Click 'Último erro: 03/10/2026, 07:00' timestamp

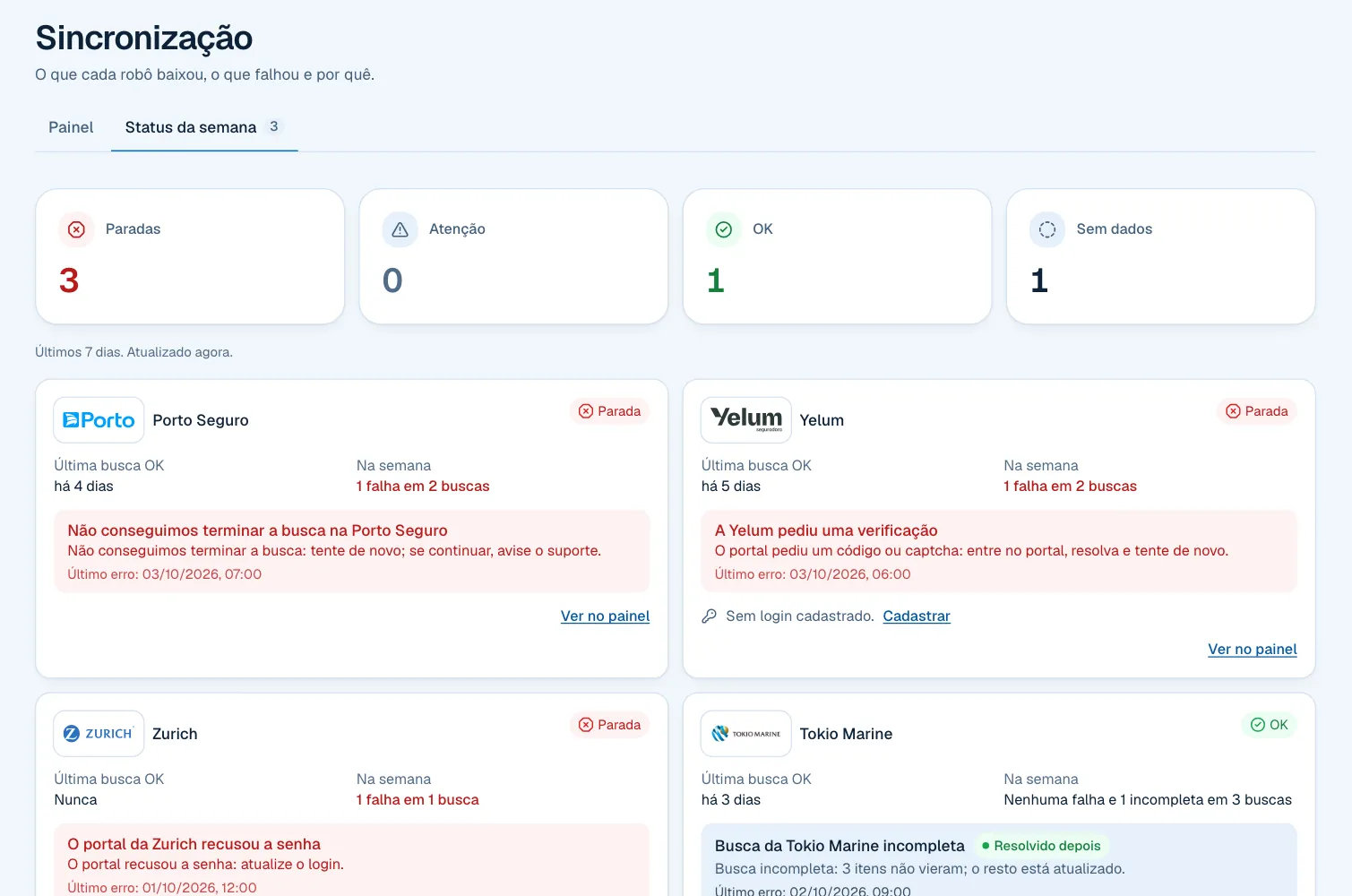coord(165,574)
